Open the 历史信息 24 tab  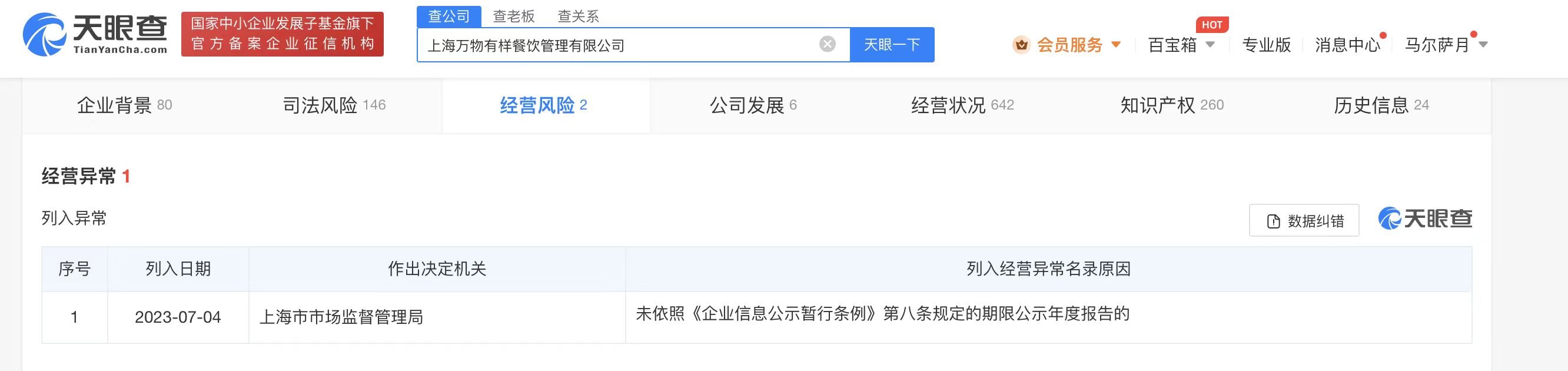(x=1381, y=105)
